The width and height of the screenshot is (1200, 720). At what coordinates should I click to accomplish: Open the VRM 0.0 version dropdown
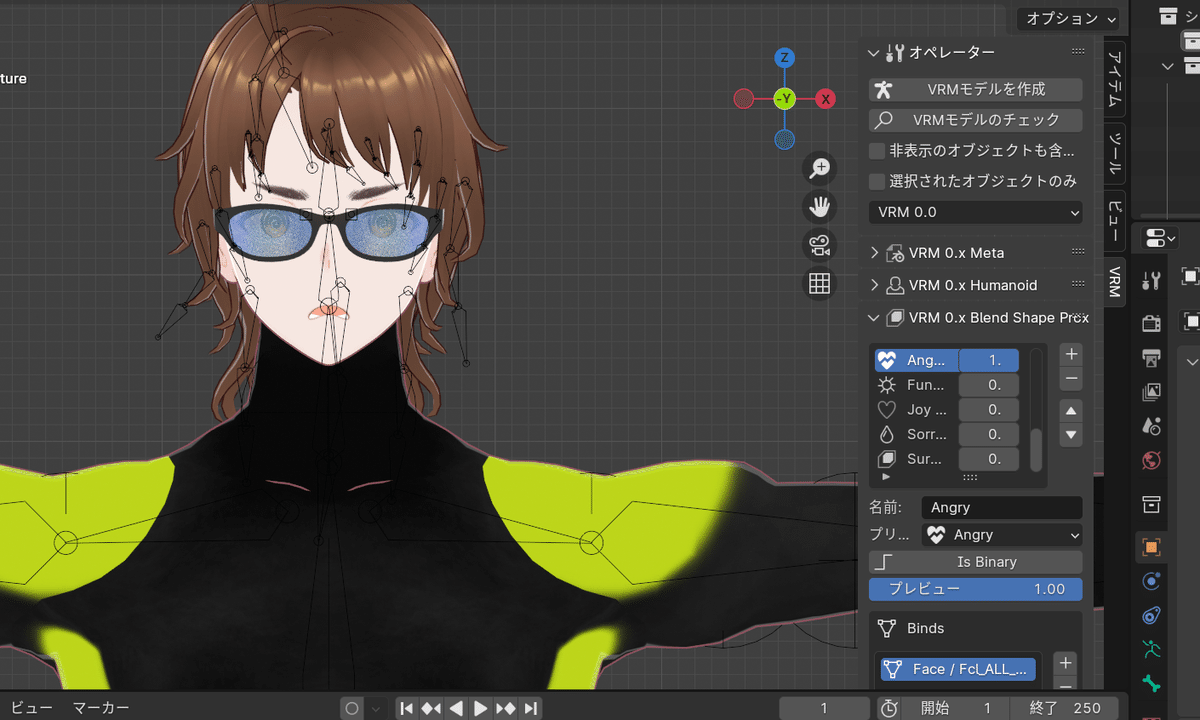click(976, 212)
